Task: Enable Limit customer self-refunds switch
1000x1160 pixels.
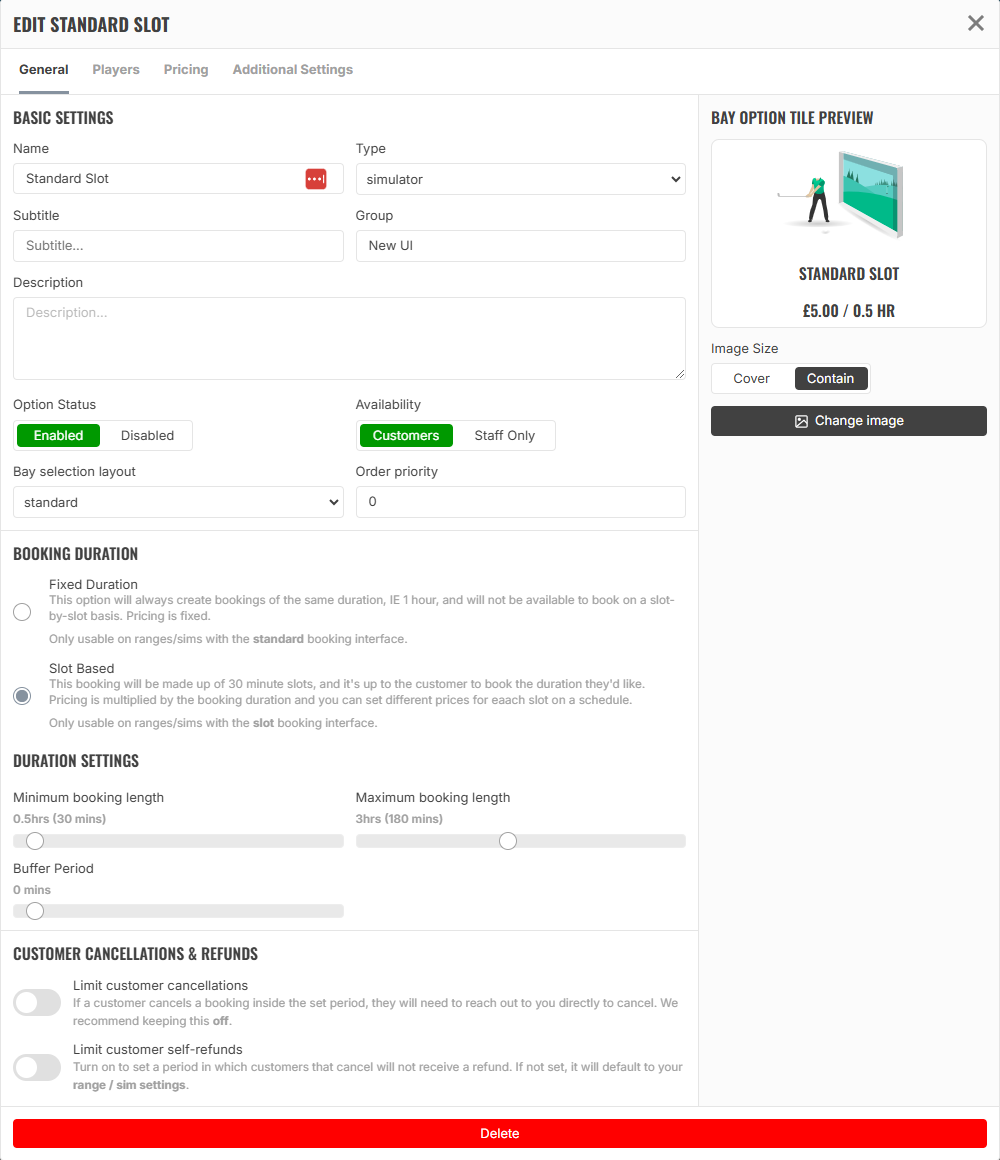Action: [x=37, y=1068]
